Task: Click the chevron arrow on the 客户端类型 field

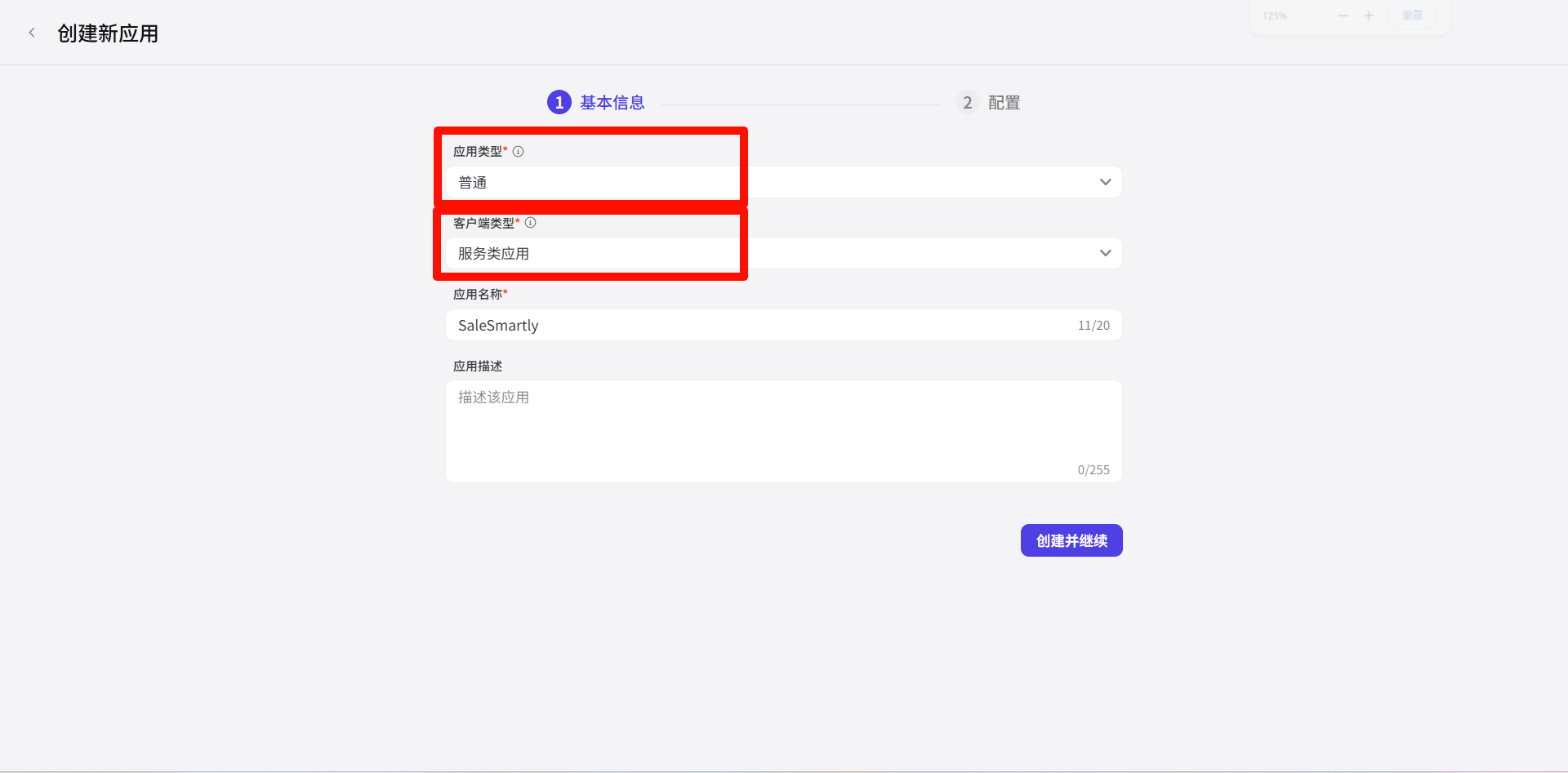Action: point(1105,253)
